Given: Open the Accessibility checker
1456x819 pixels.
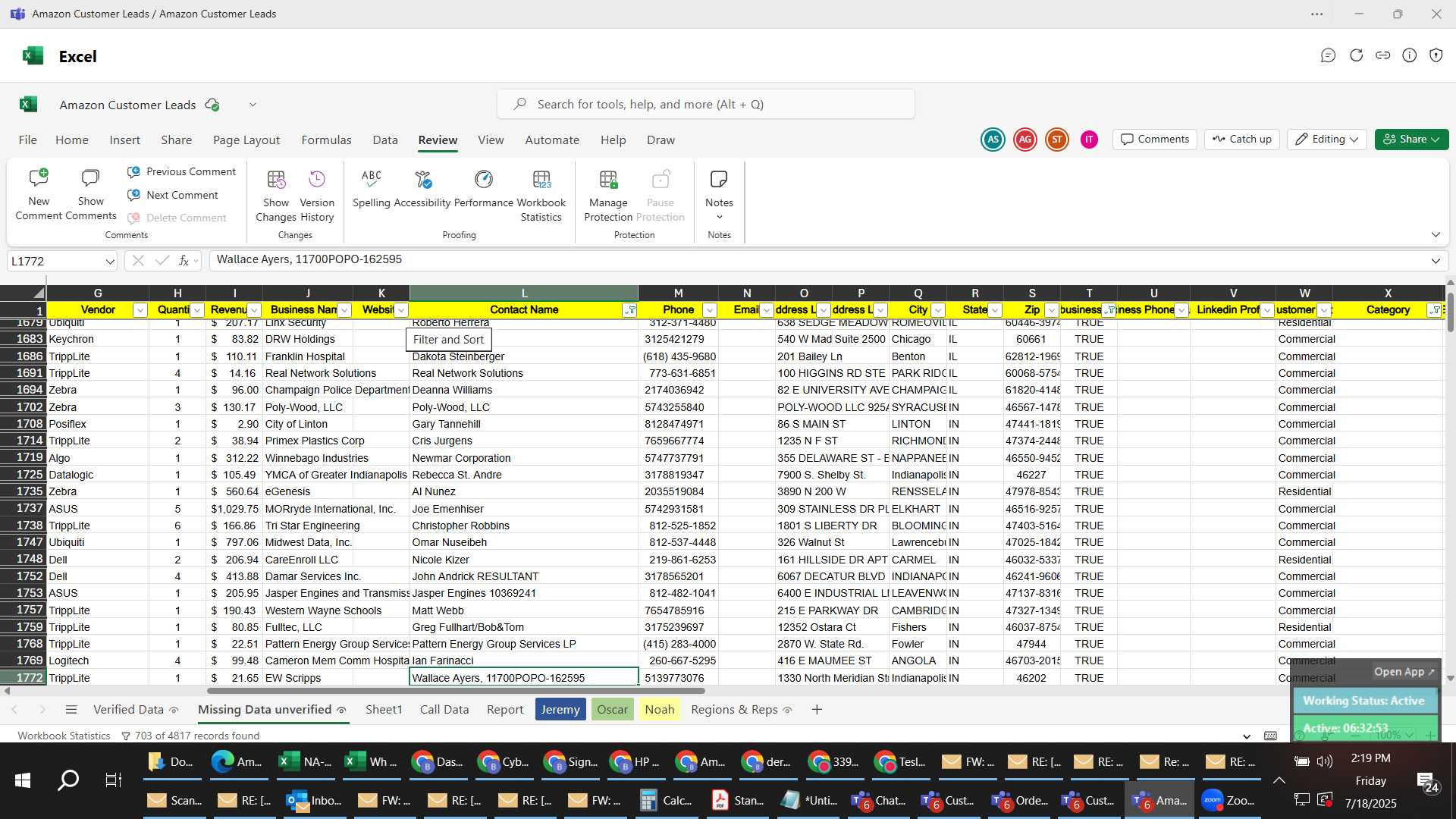Looking at the screenshot, I should [x=422, y=190].
